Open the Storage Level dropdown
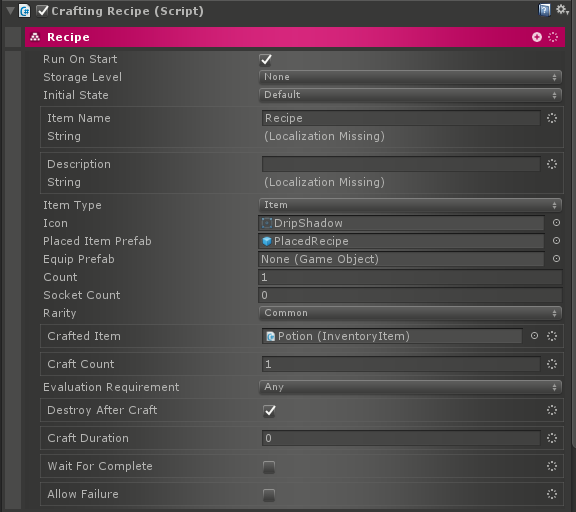This screenshot has height=512, width=576. pyautogui.click(x=410, y=77)
